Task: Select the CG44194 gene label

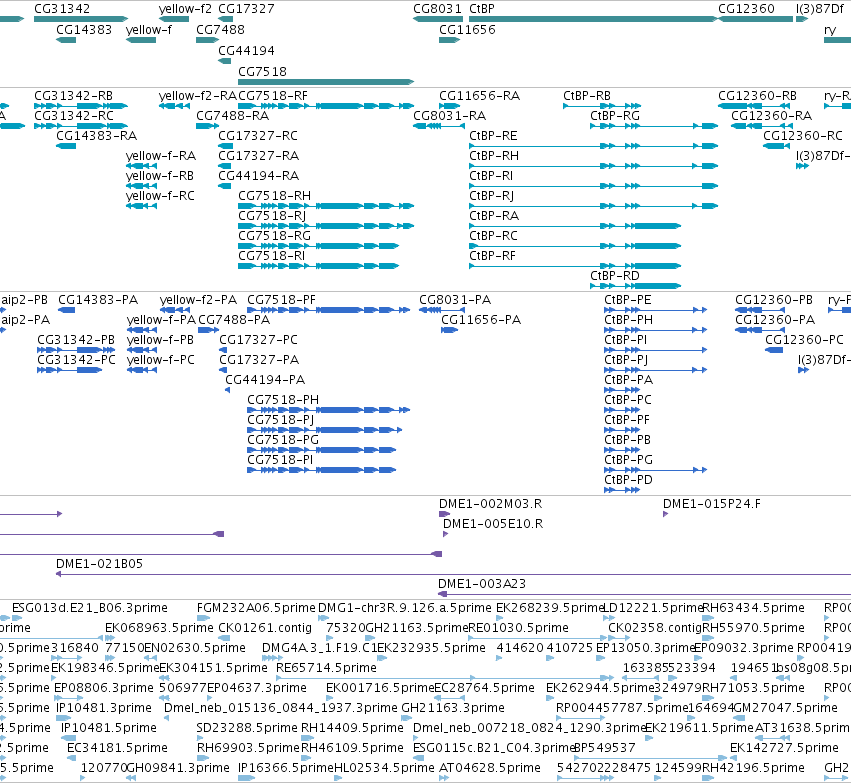Action: [246, 50]
